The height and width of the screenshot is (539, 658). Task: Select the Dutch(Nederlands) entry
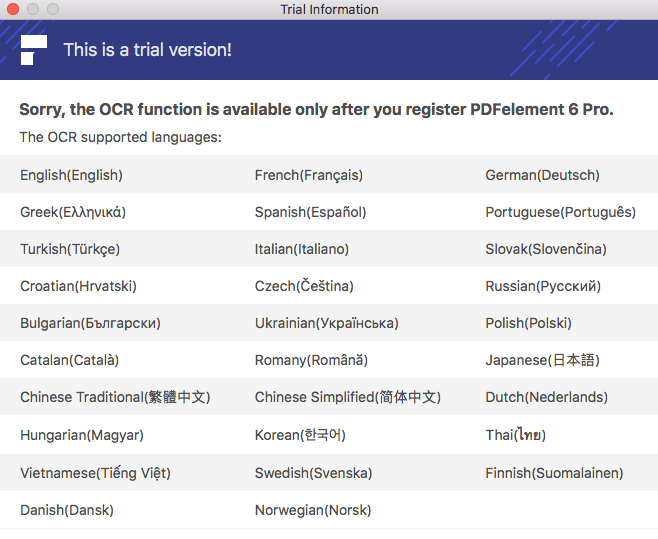[x=546, y=397]
